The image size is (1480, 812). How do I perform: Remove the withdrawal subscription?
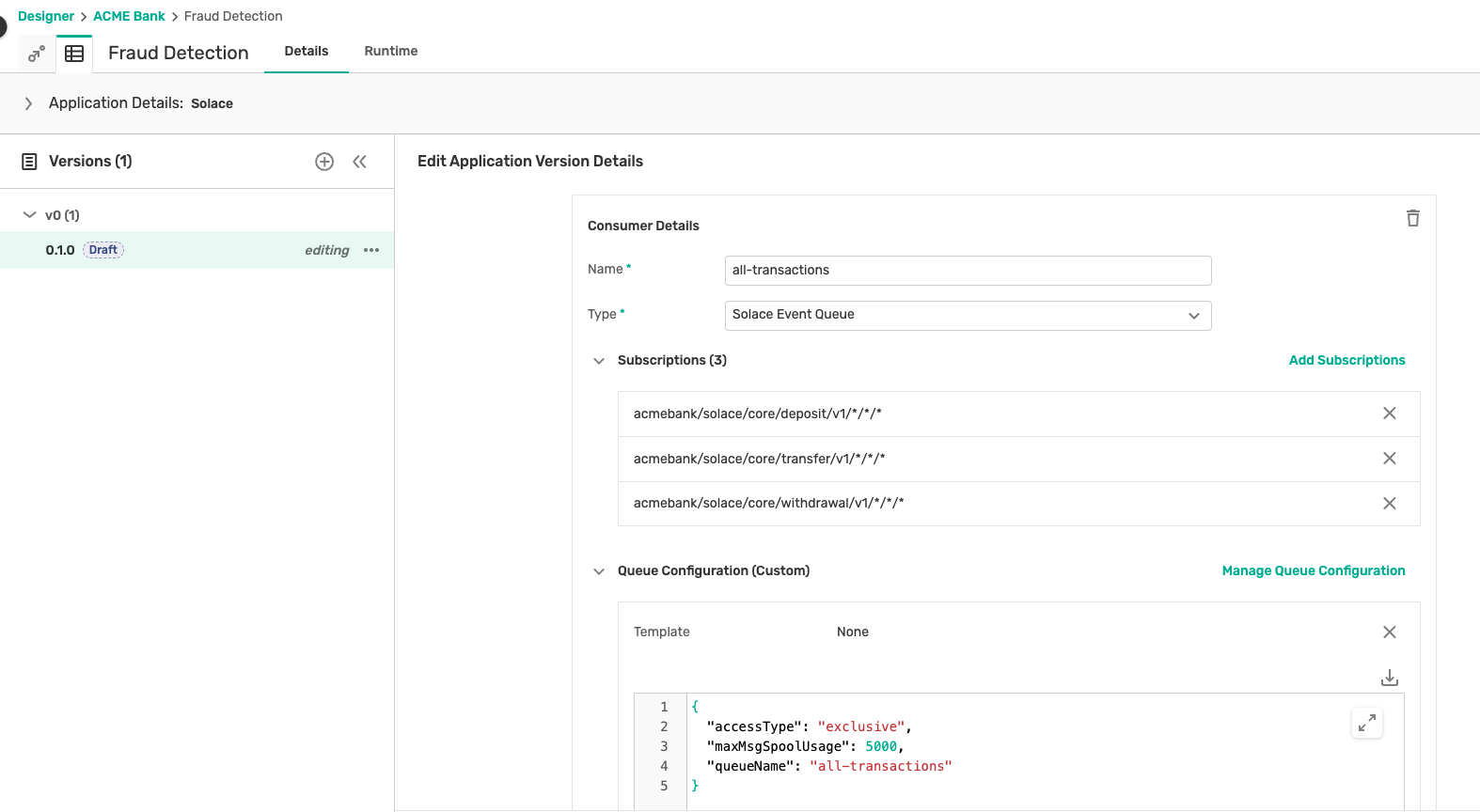coord(1389,504)
